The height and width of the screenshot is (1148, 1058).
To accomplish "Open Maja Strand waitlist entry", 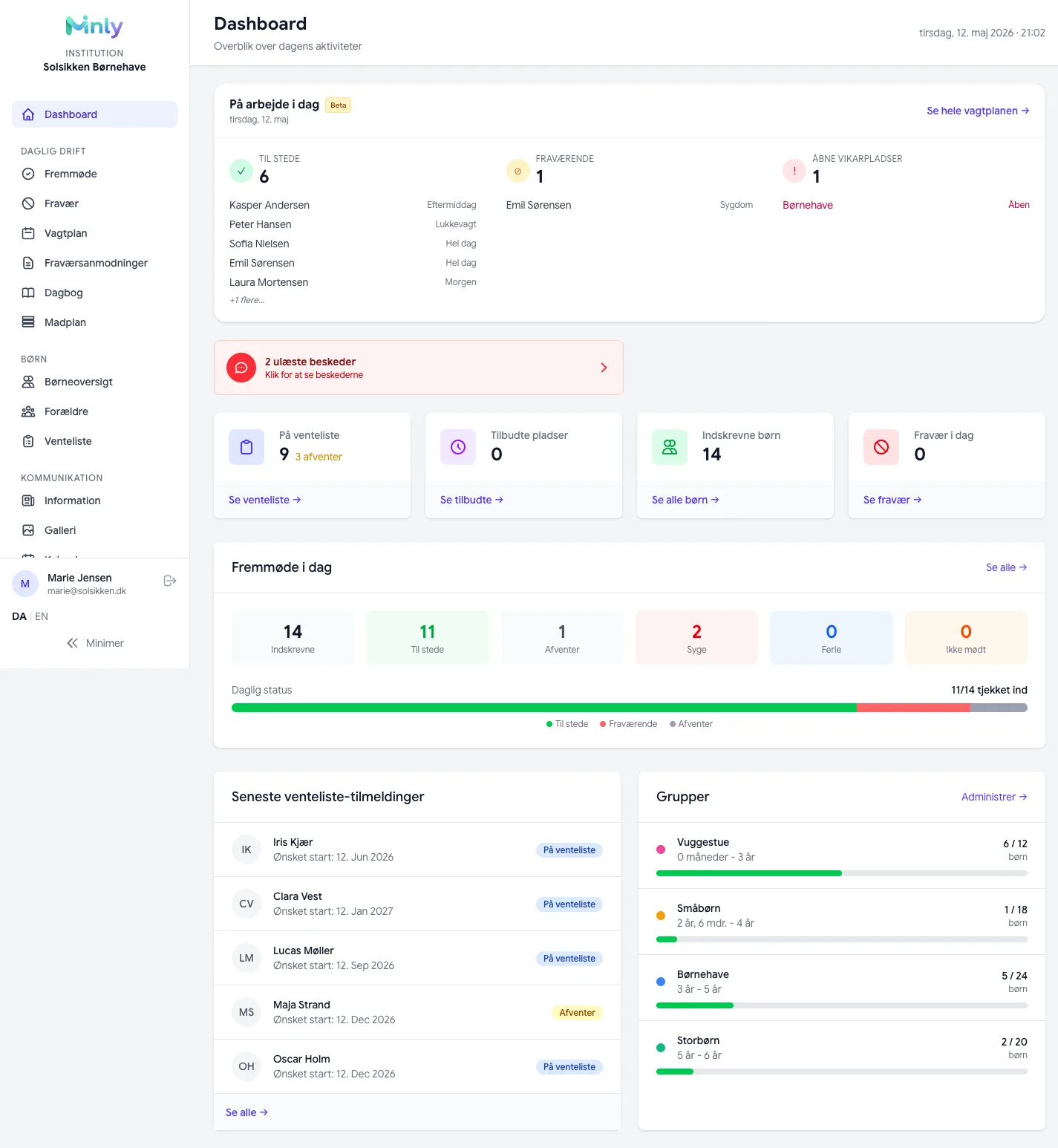I will [x=417, y=1012].
